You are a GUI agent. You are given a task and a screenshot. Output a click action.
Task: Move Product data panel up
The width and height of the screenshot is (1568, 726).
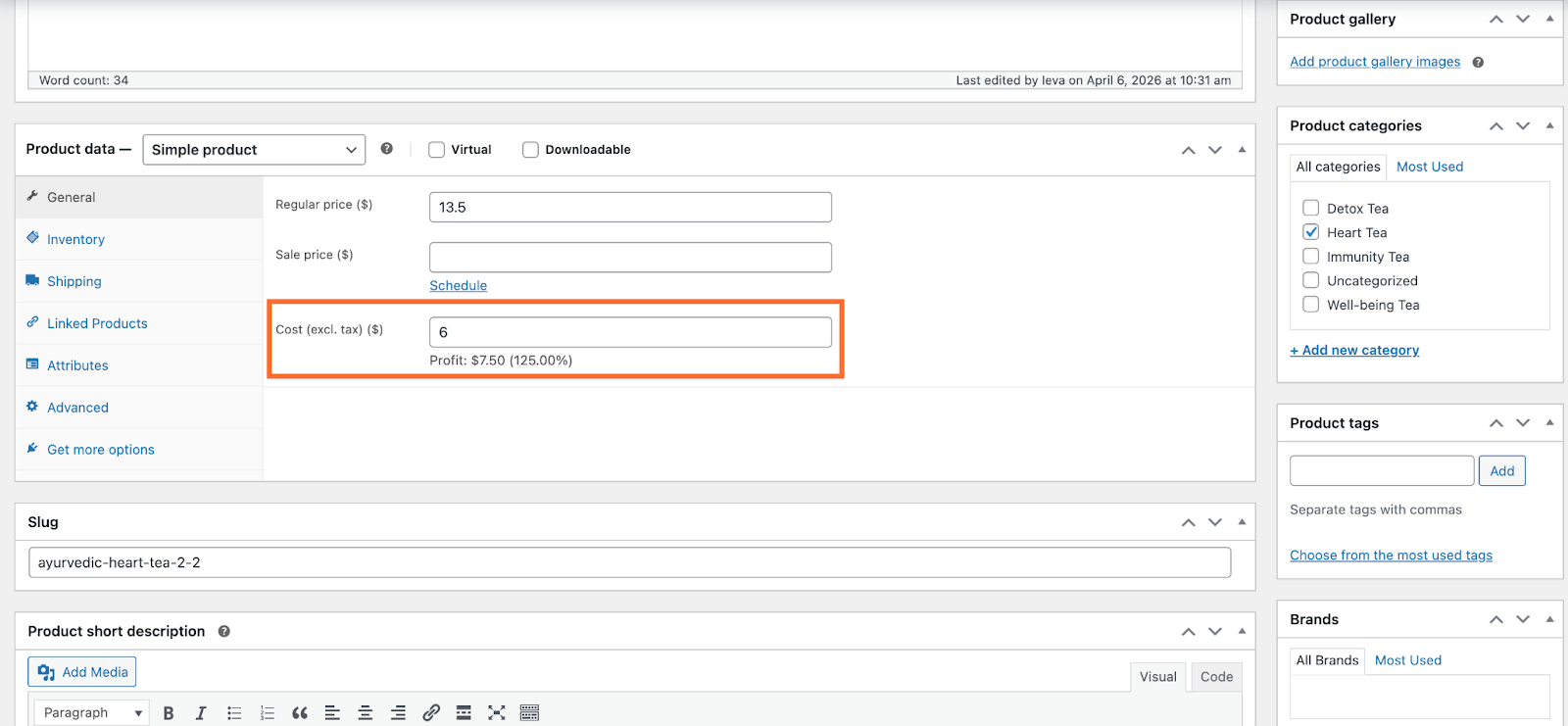click(1188, 150)
